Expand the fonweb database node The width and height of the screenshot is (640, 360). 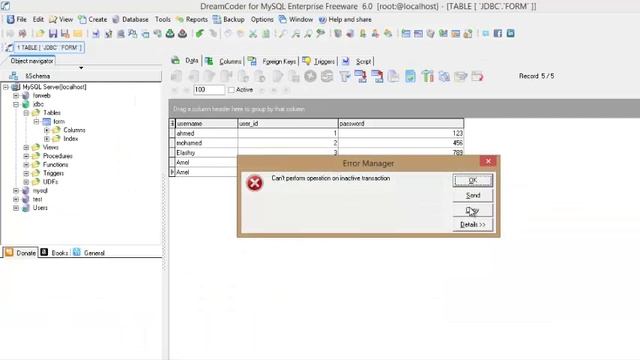tap(16, 96)
